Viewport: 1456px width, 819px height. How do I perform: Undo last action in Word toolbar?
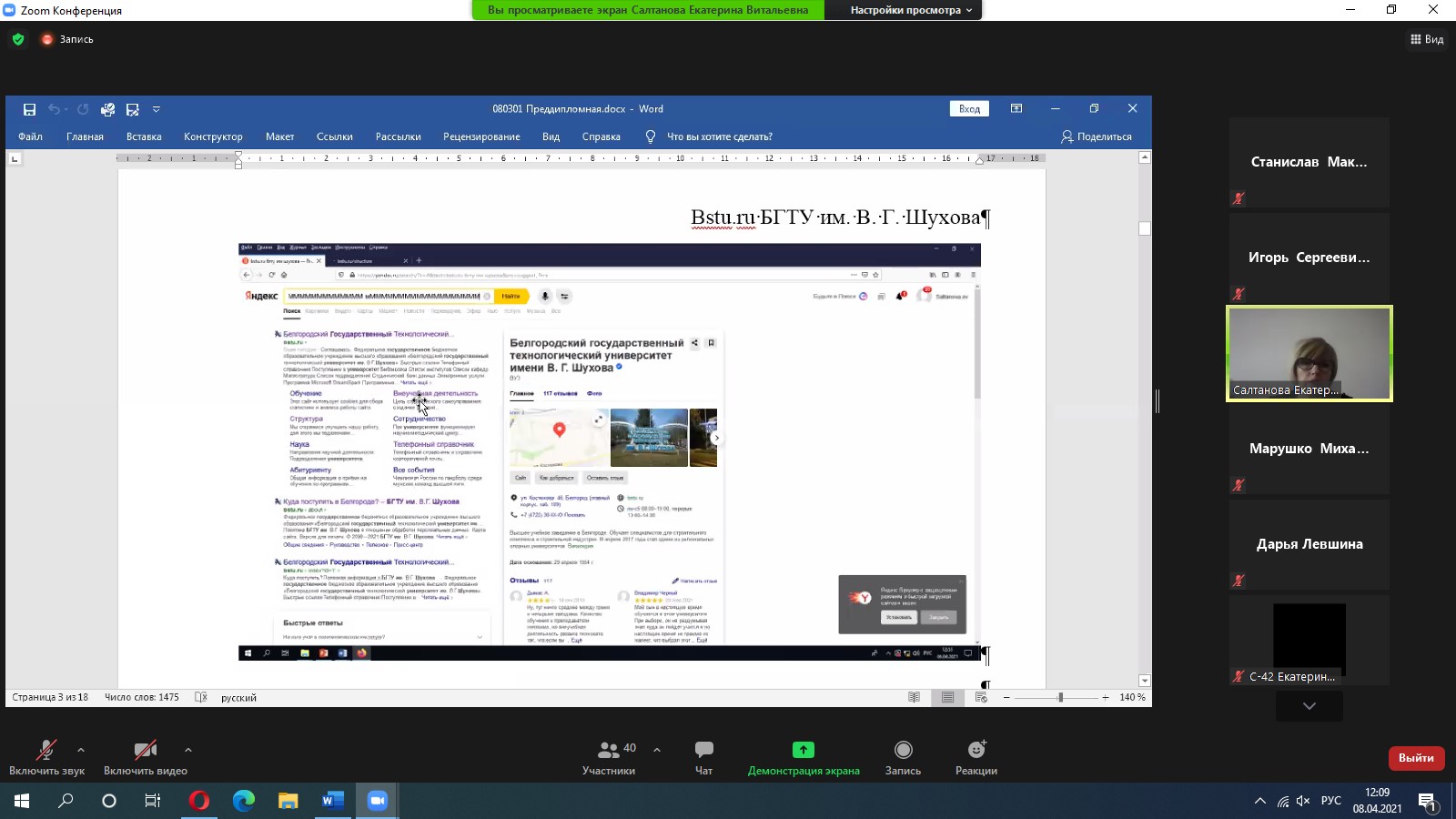click(54, 109)
